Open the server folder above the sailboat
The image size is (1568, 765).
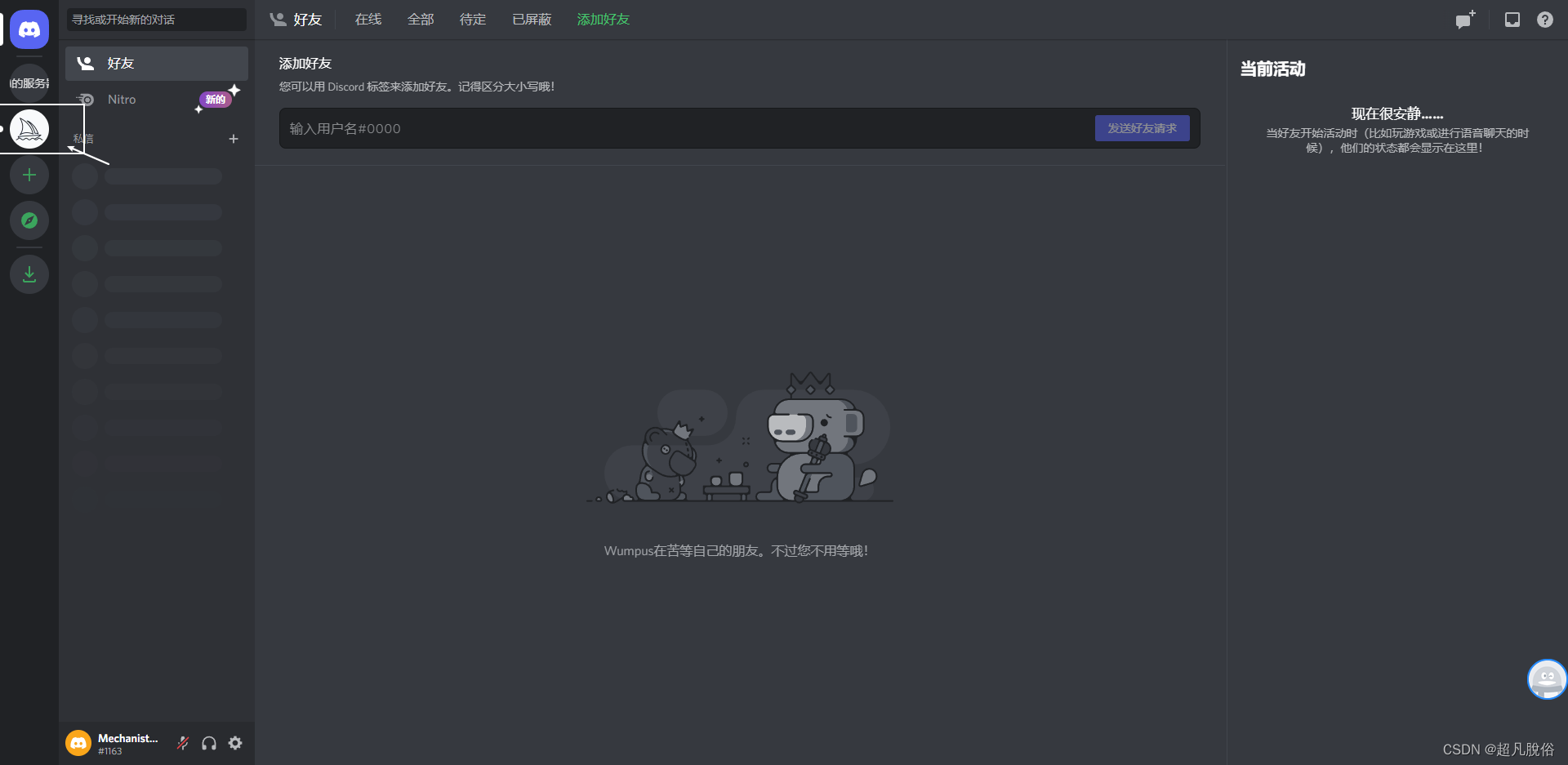(x=29, y=83)
